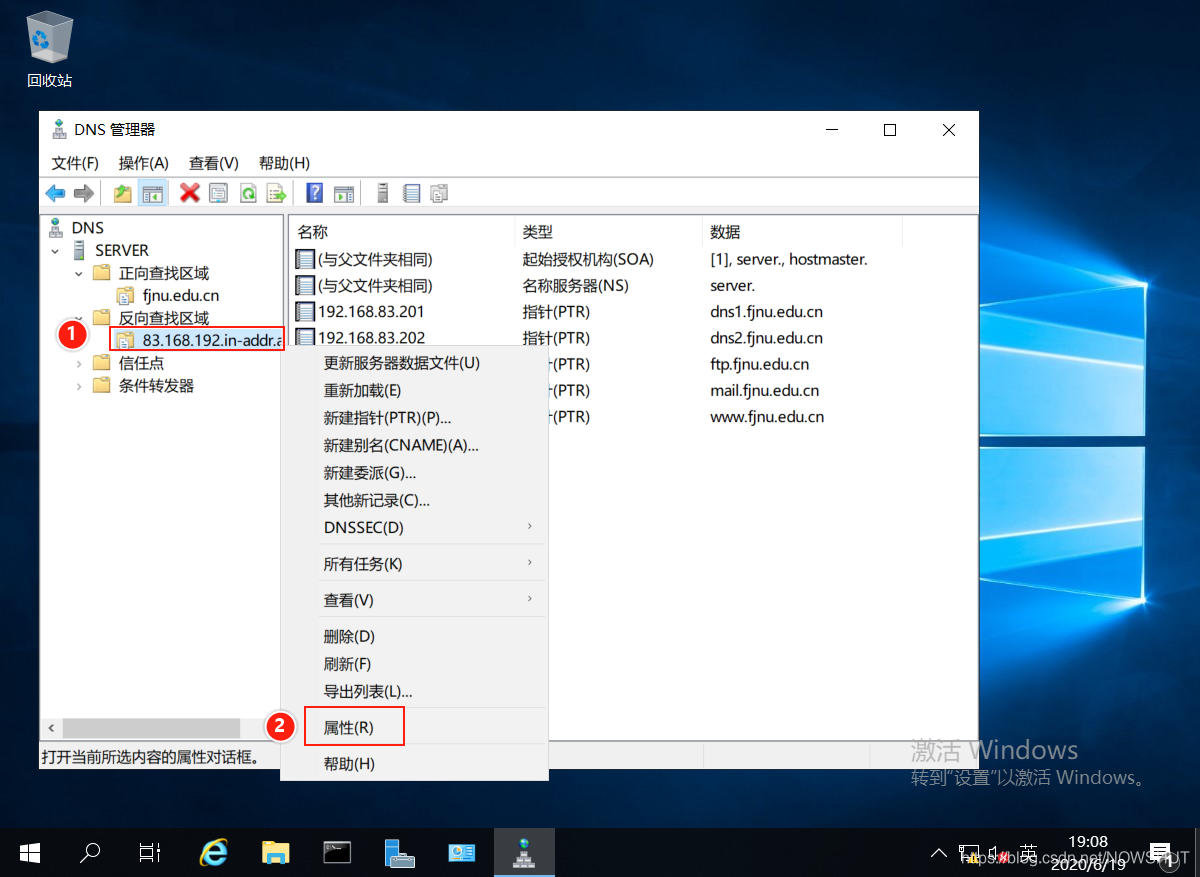
Task: Open File Explorer from the taskbar
Action: (275, 852)
